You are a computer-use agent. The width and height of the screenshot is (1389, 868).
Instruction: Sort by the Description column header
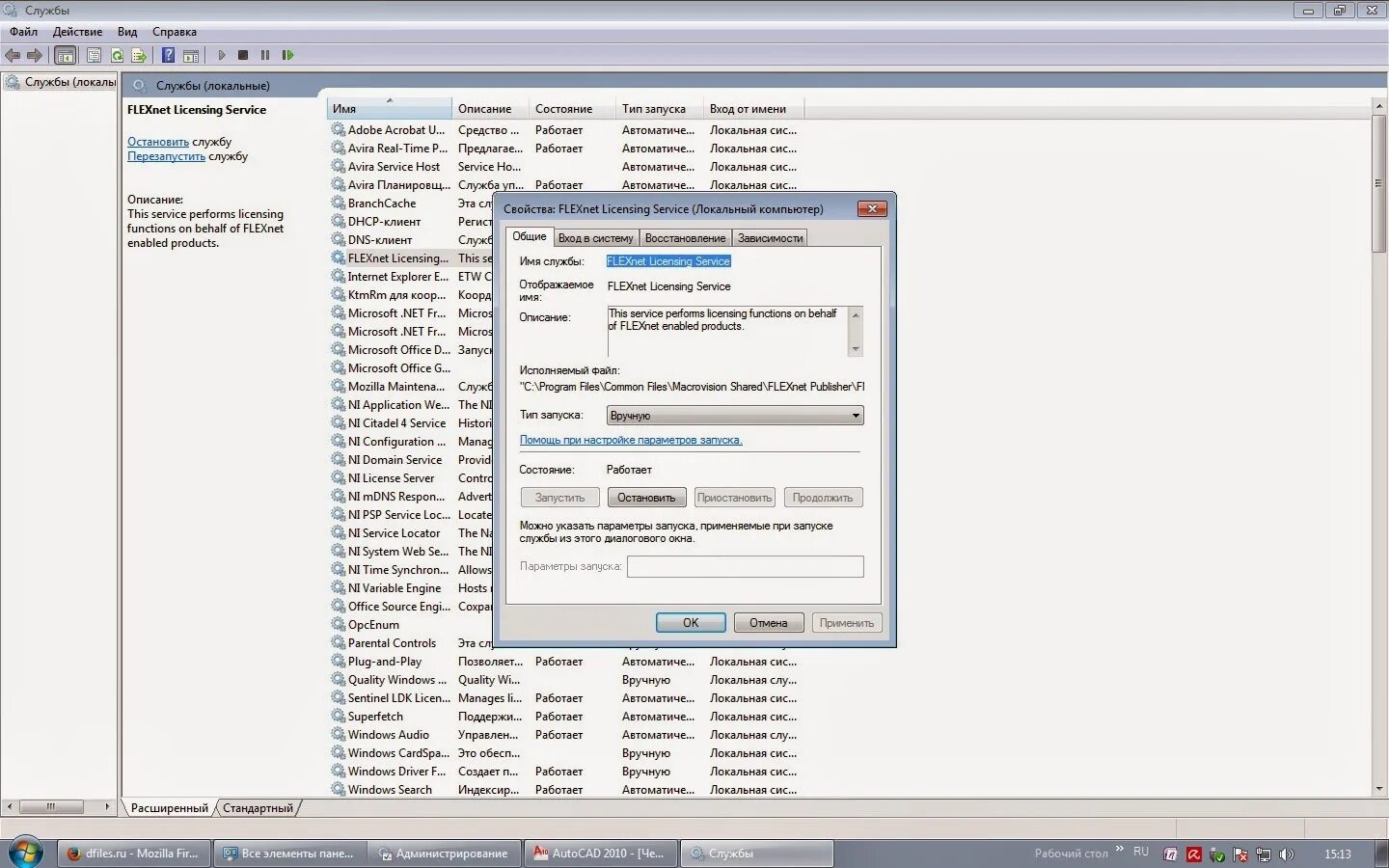490,108
